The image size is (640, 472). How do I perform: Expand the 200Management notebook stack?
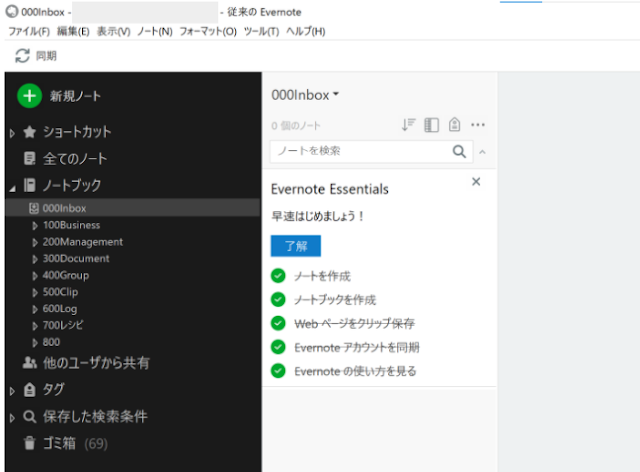coord(35,243)
